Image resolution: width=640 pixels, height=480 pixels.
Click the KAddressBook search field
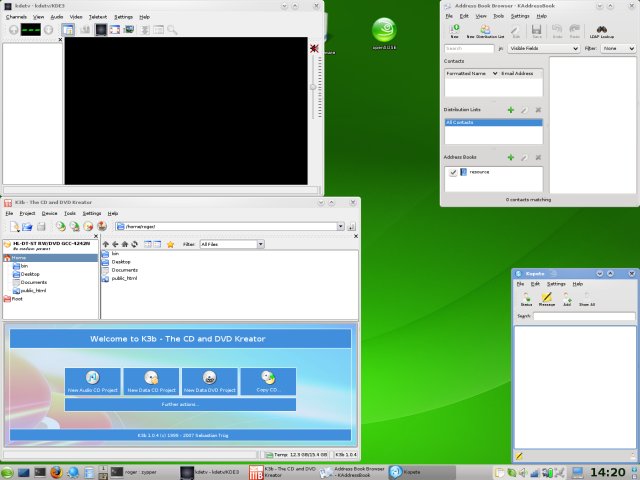(x=469, y=48)
